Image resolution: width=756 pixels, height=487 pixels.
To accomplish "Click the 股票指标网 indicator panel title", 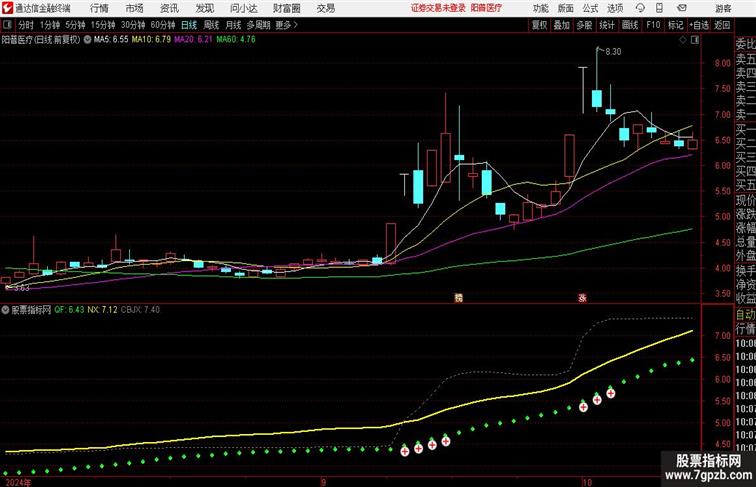I will coord(31,310).
